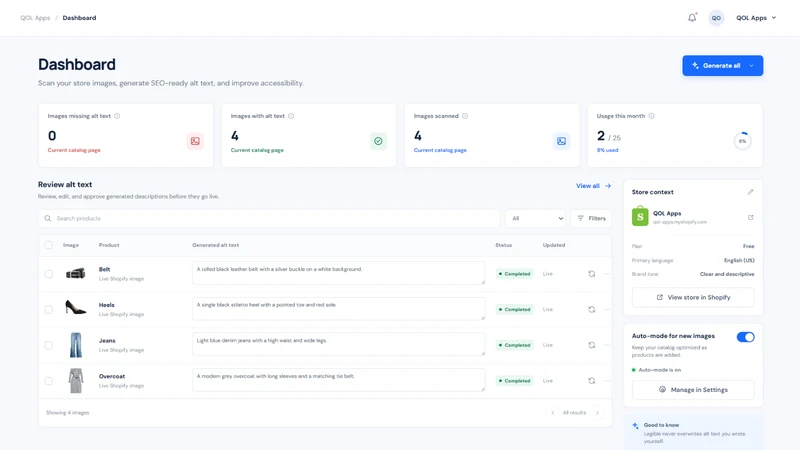Show info for Usage this month
The height and width of the screenshot is (450, 800).
click(x=652, y=116)
